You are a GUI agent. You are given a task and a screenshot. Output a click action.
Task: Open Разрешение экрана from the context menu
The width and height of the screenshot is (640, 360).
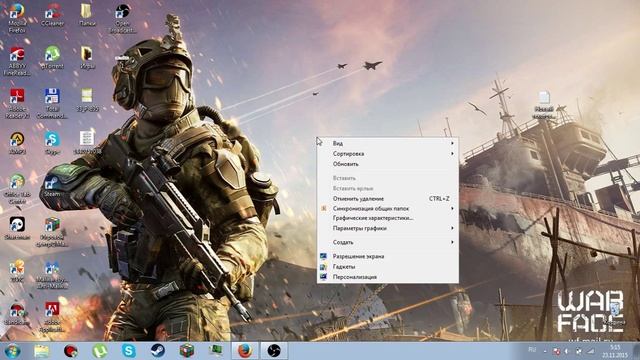tap(387, 256)
